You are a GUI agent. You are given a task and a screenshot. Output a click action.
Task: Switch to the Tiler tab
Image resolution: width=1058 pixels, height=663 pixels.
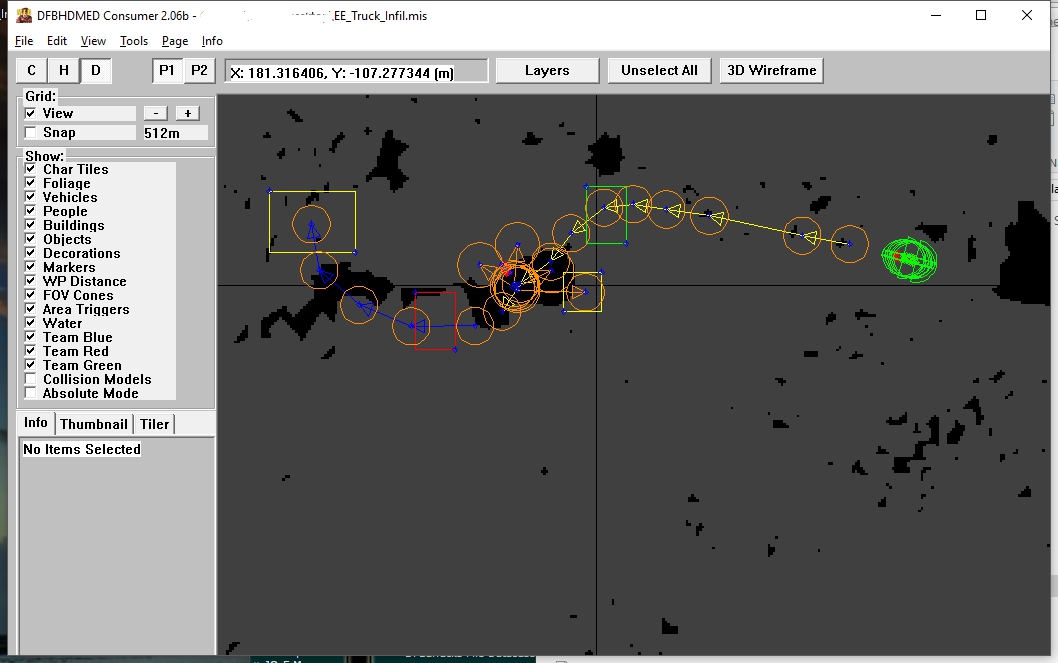(x=155, y=424)
